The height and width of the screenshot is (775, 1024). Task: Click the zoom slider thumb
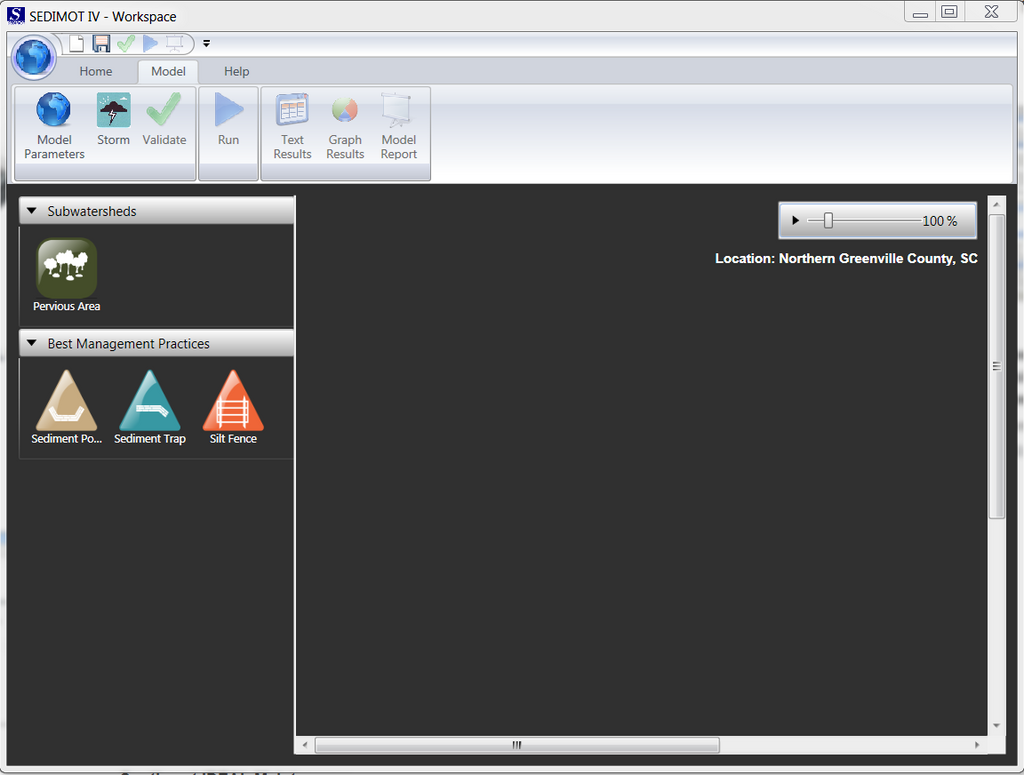coord(828,221)
